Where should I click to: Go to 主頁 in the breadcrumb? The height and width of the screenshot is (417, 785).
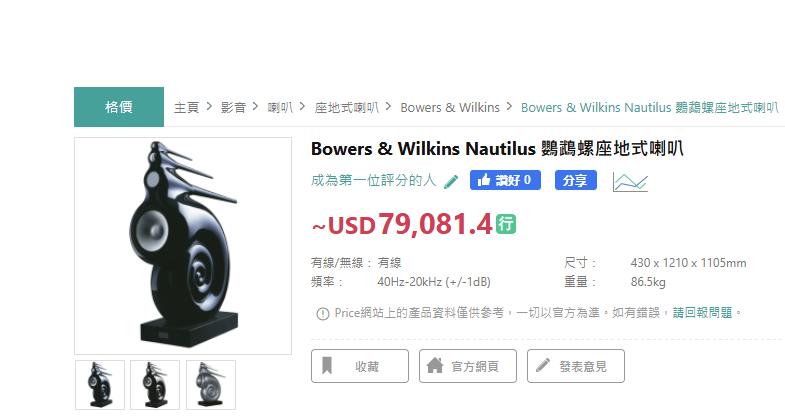click(186, 107)
